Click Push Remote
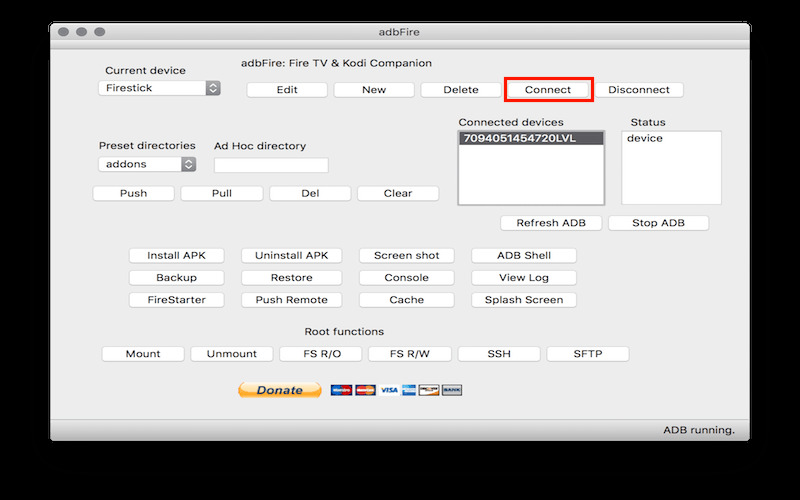Viewport: 800px width, 500px height. (291, 300)
